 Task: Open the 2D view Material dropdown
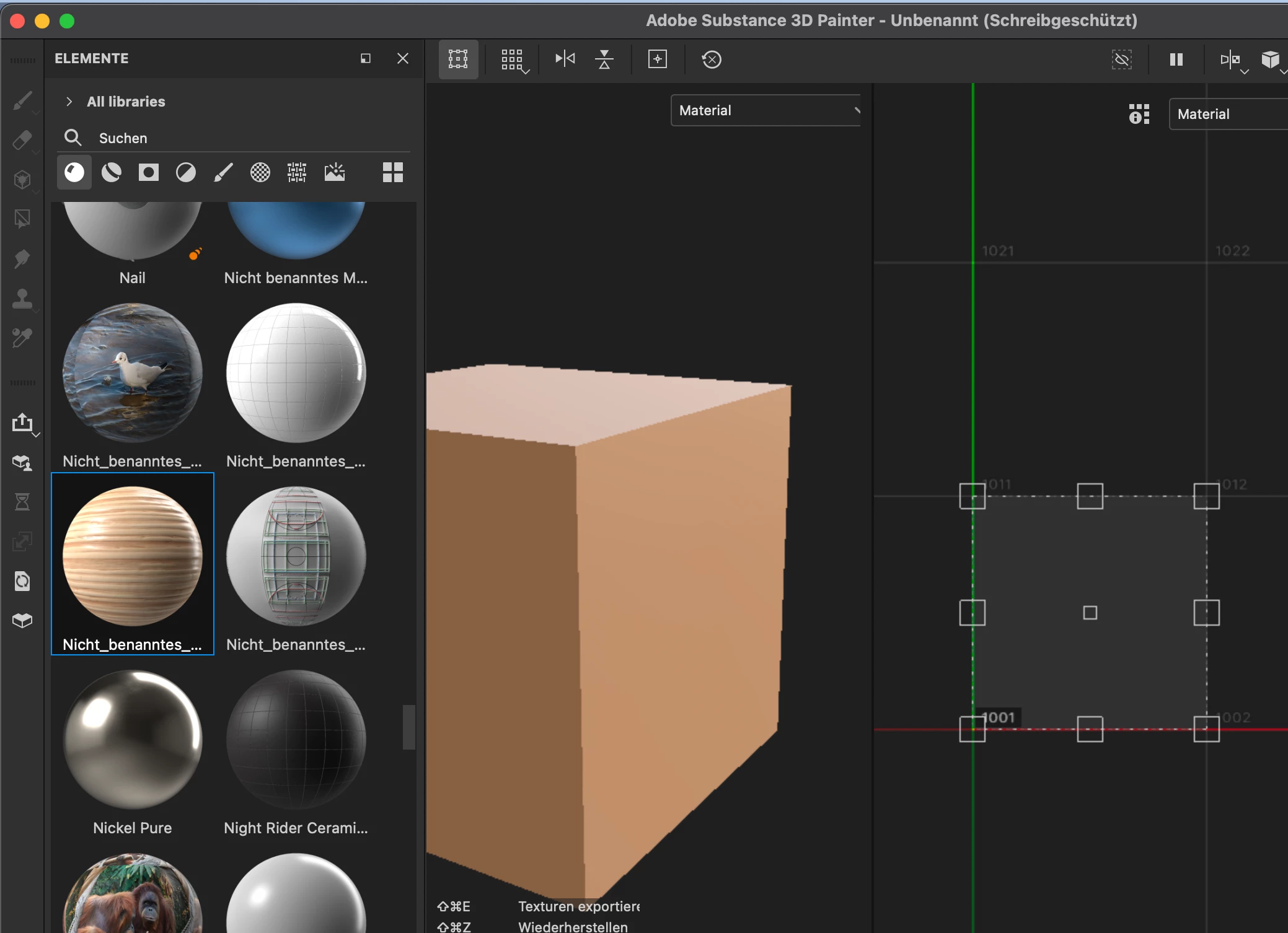pos(1228,114)
